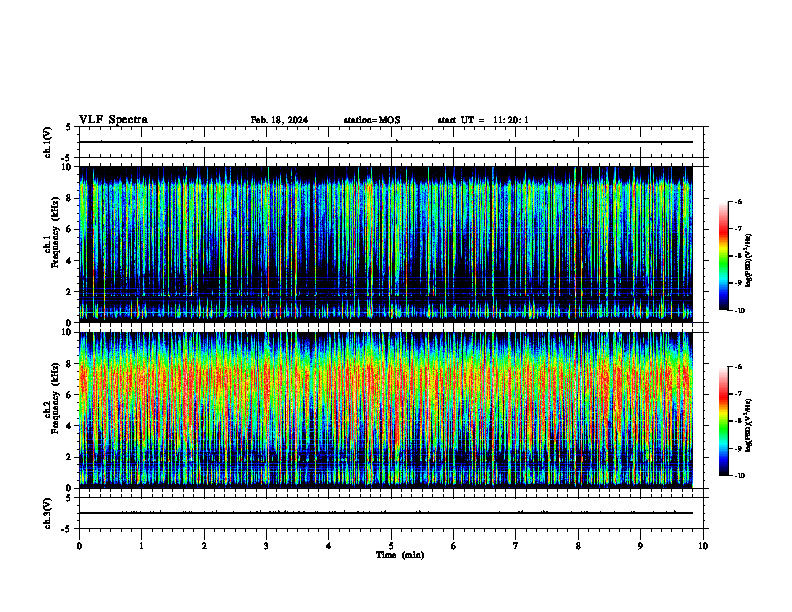Image resolution: width=792 pixels, height=612 pixels.
Task: Click the ch.1 spectrogram panel
Action: point(385,244)
